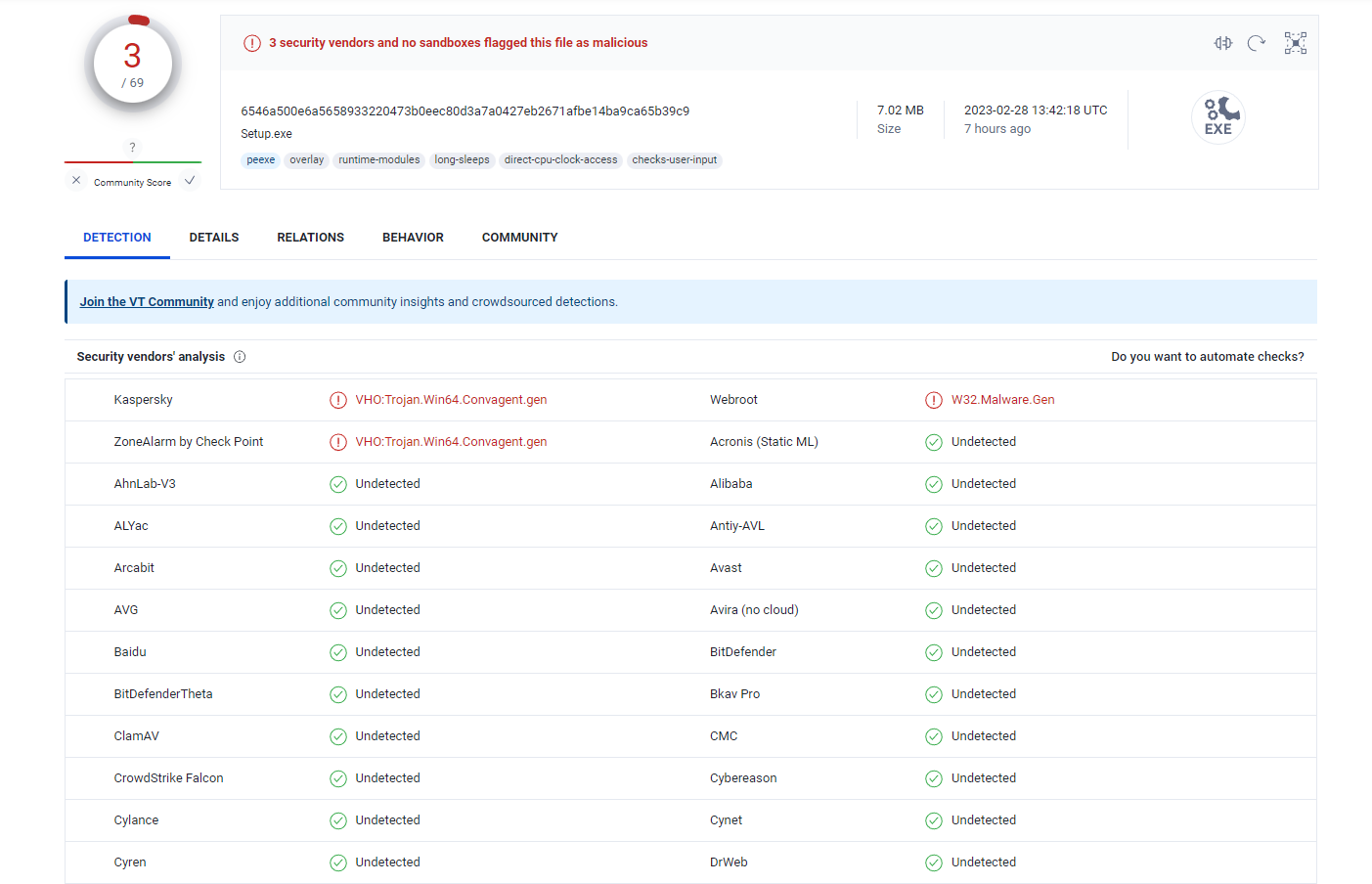
Task: Click the Join the VT Community link
Action: [147, 302]
